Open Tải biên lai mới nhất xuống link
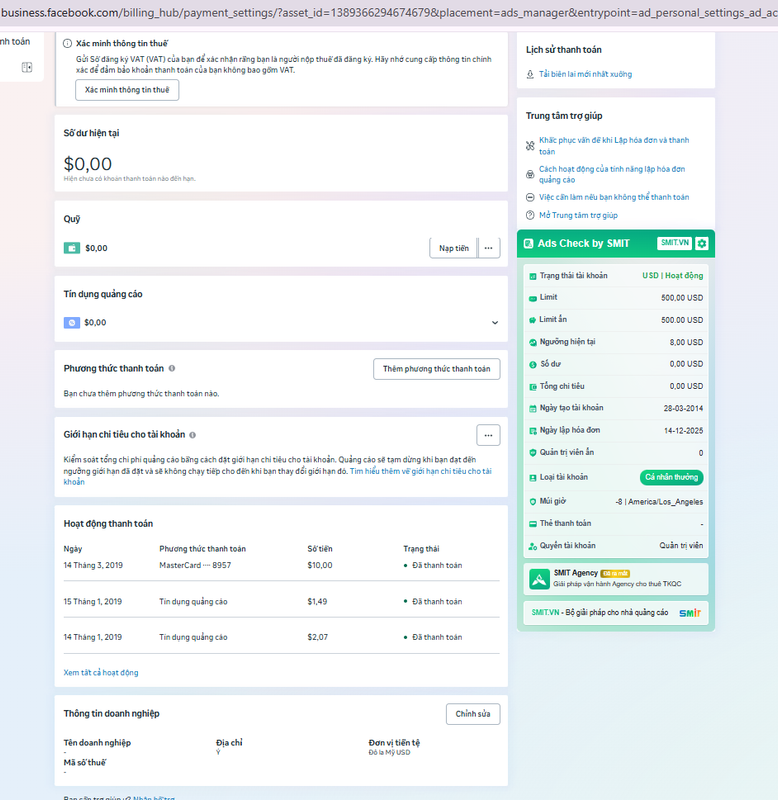The width and height of the screenshot is (778, 800). [586, 74]
